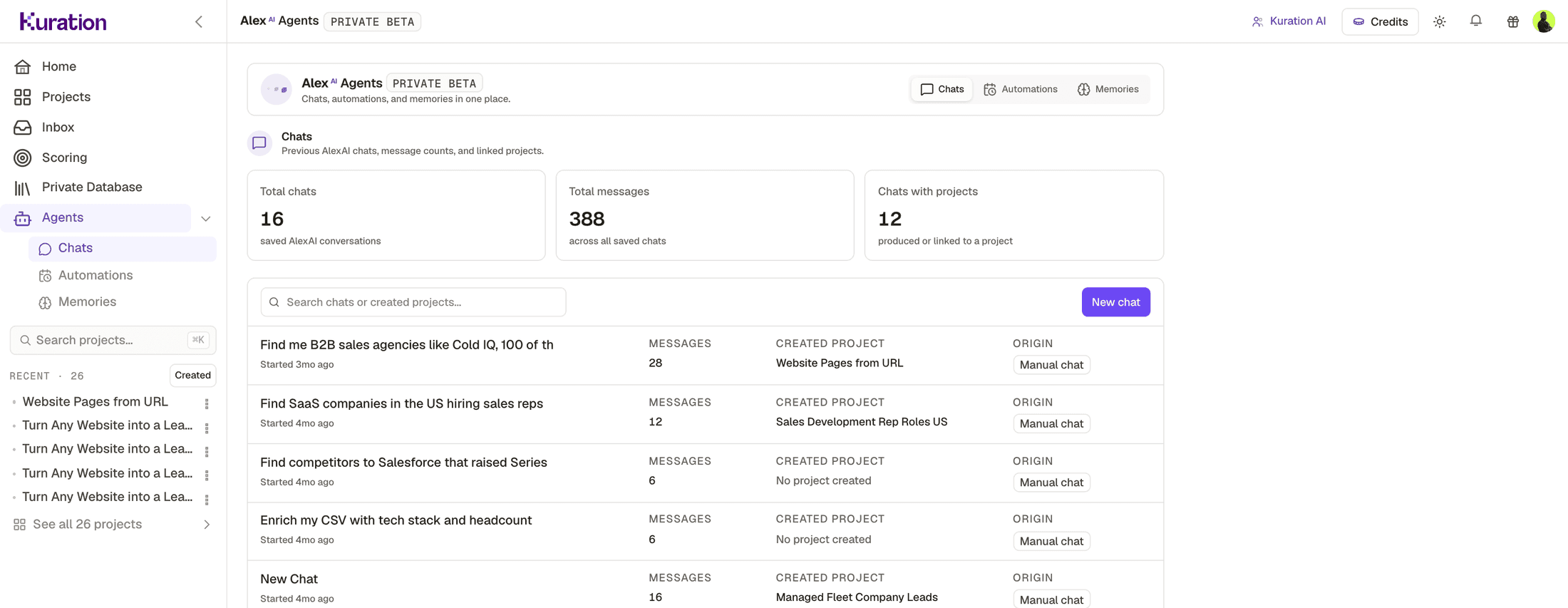
Task: Start a New chat
Action: click(x=1115, y=302)
